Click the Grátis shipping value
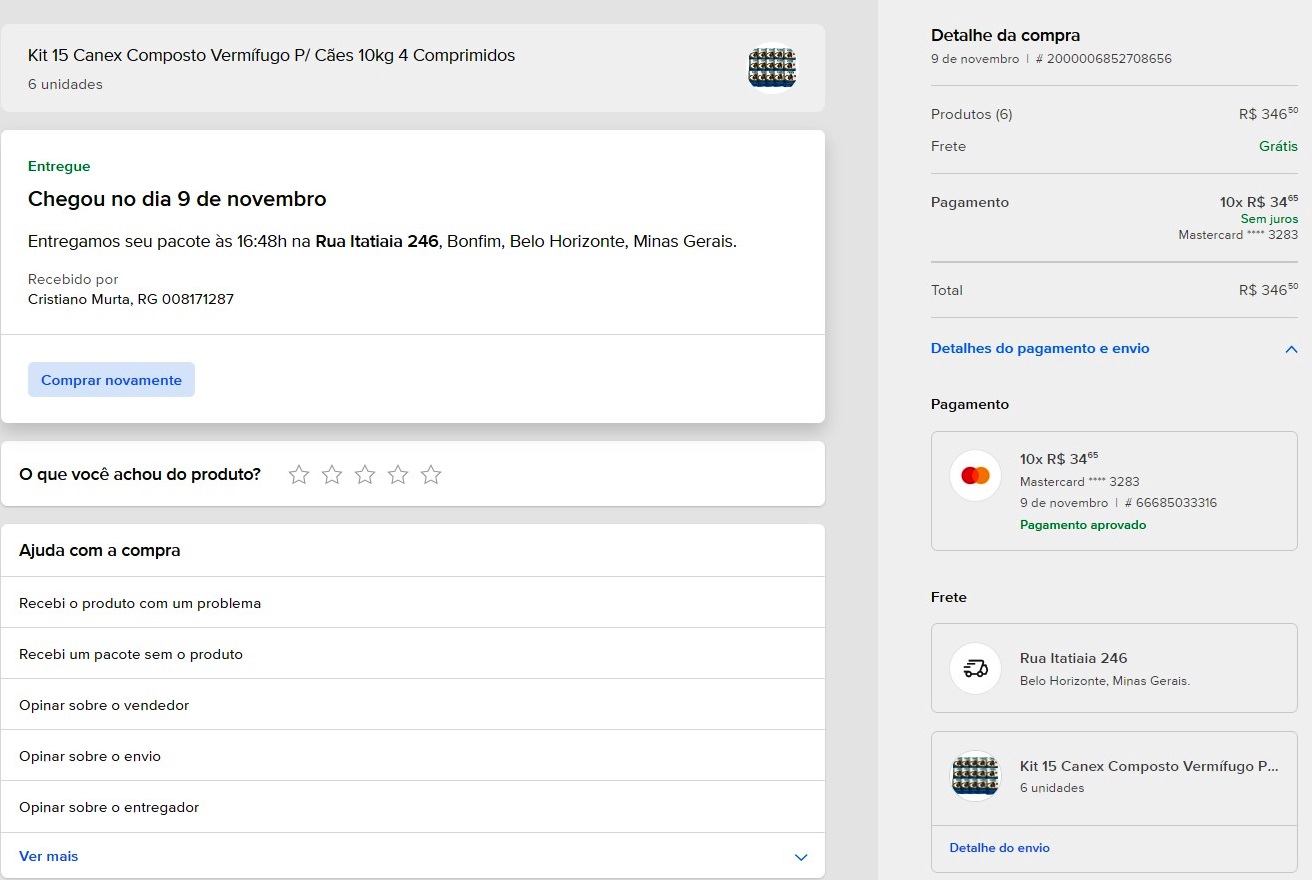1312x880 pixels. (1278, 146)
